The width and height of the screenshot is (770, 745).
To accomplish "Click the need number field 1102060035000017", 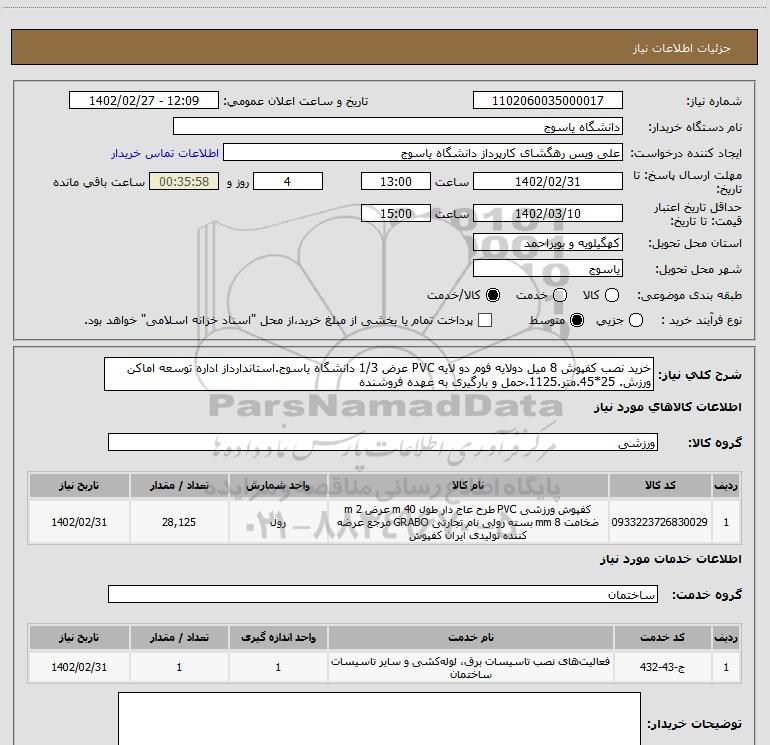I will point(548,100).
